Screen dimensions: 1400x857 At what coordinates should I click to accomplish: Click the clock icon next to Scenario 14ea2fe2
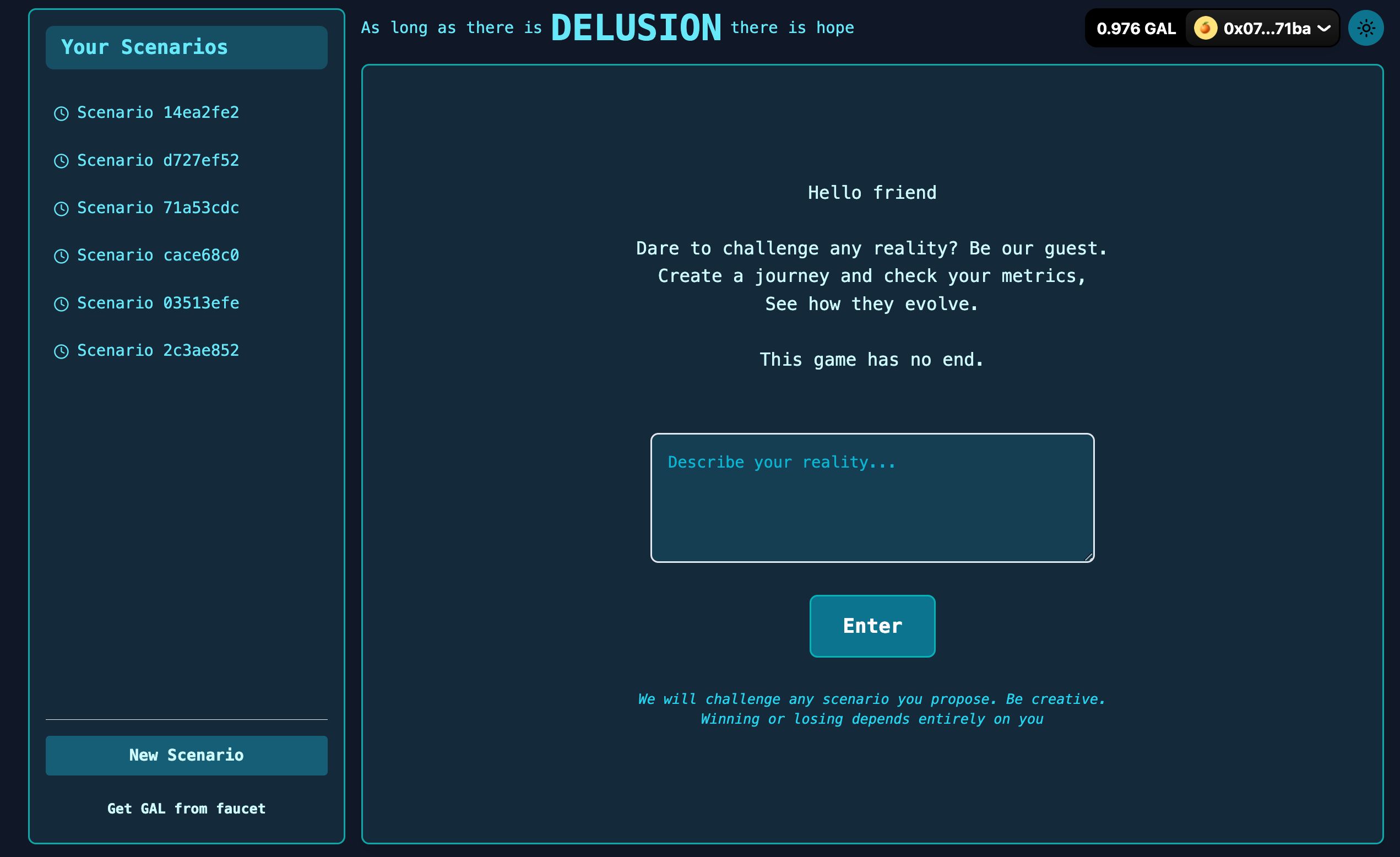tap(62, 113)
